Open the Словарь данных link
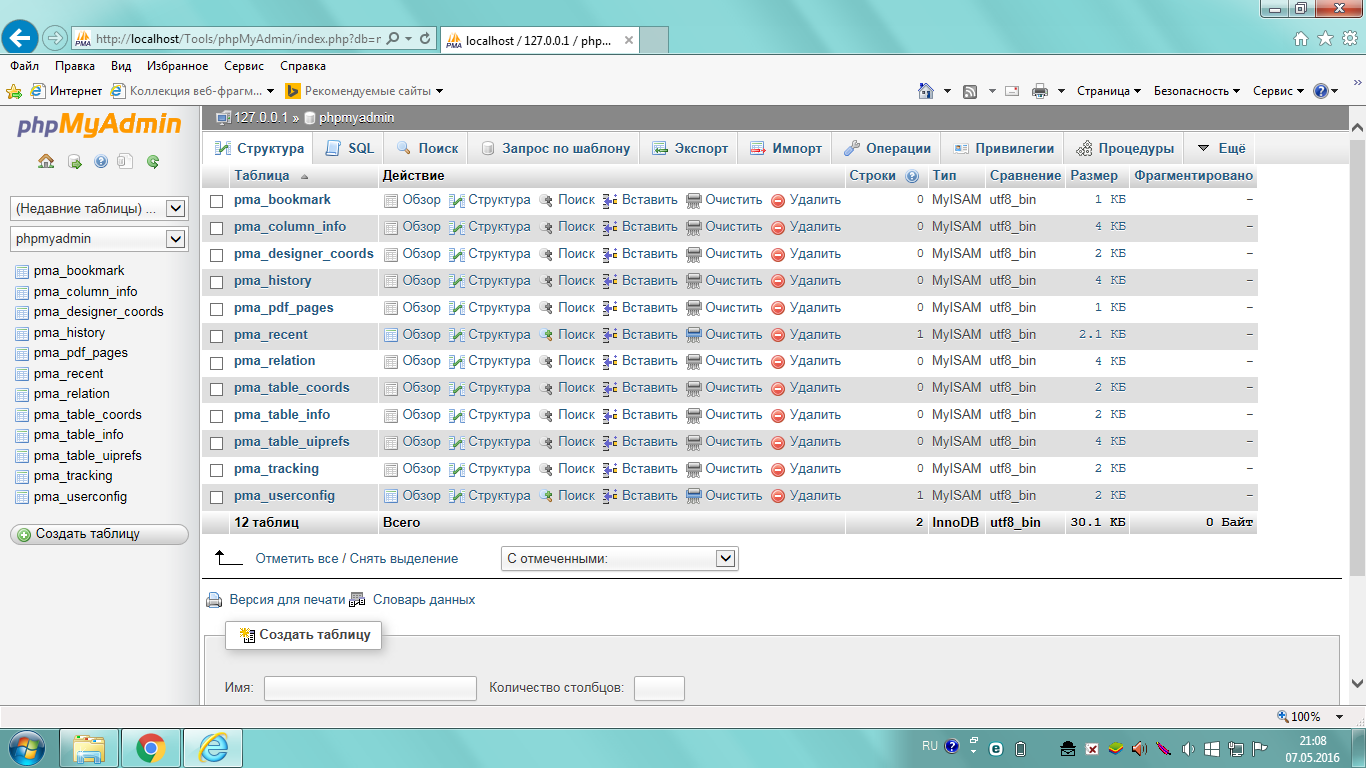 tap(424, 600)
